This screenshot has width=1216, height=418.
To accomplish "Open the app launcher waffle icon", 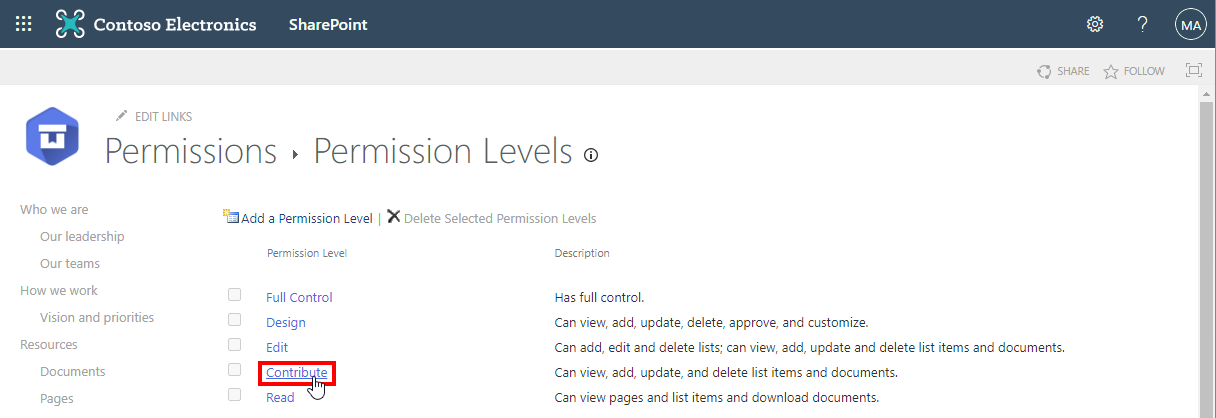I will pos(23,24).
